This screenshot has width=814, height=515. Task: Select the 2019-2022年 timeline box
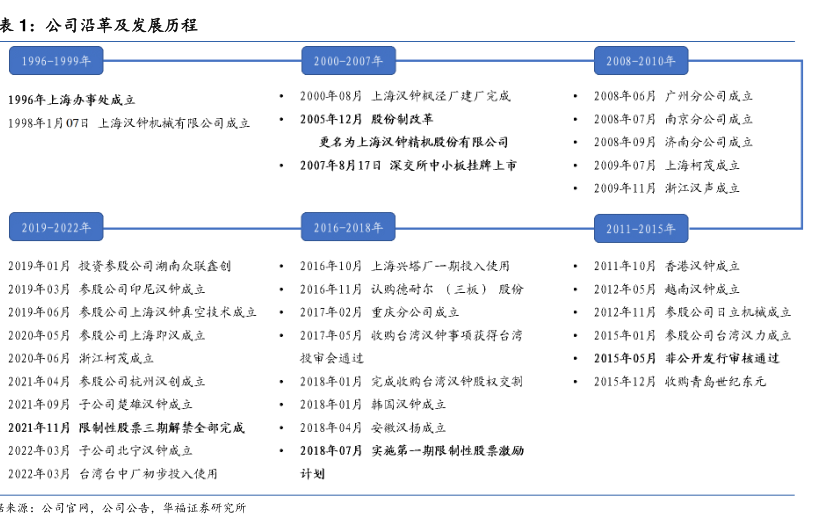[56, 229]
